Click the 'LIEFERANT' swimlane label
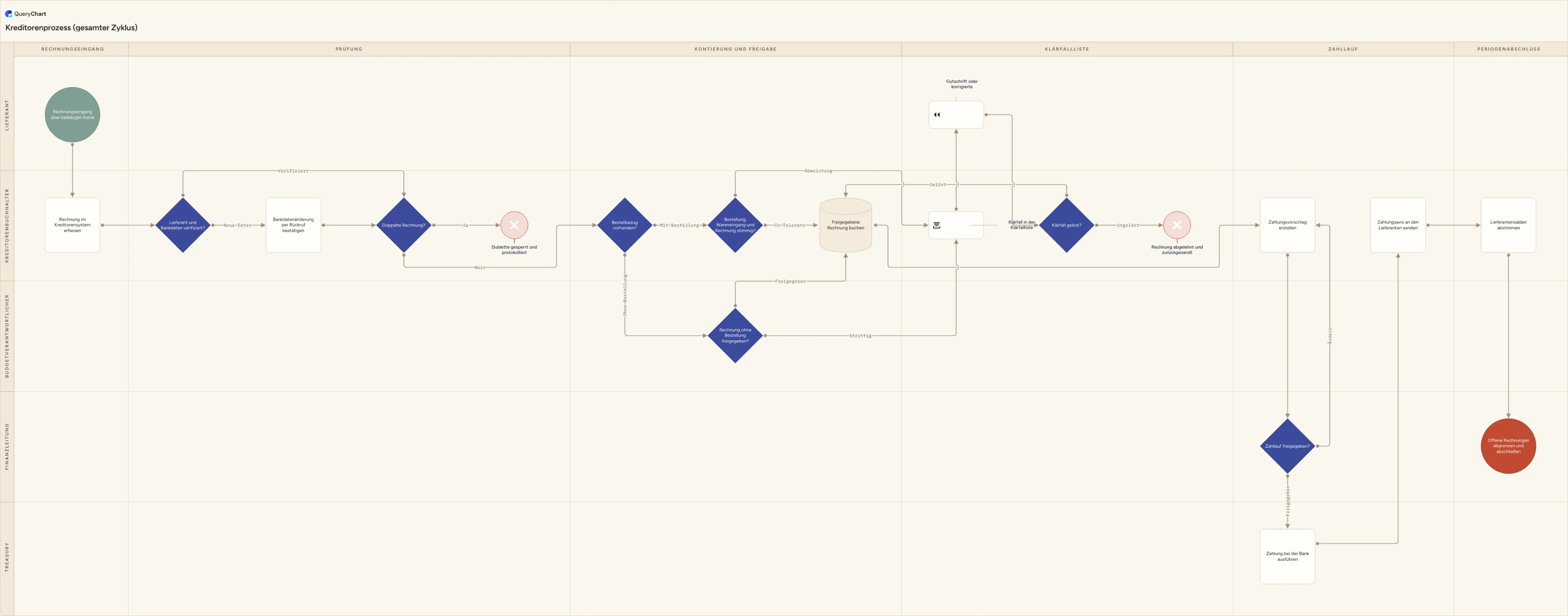Screen dimensions: 1568x616 tap(7, 115)
